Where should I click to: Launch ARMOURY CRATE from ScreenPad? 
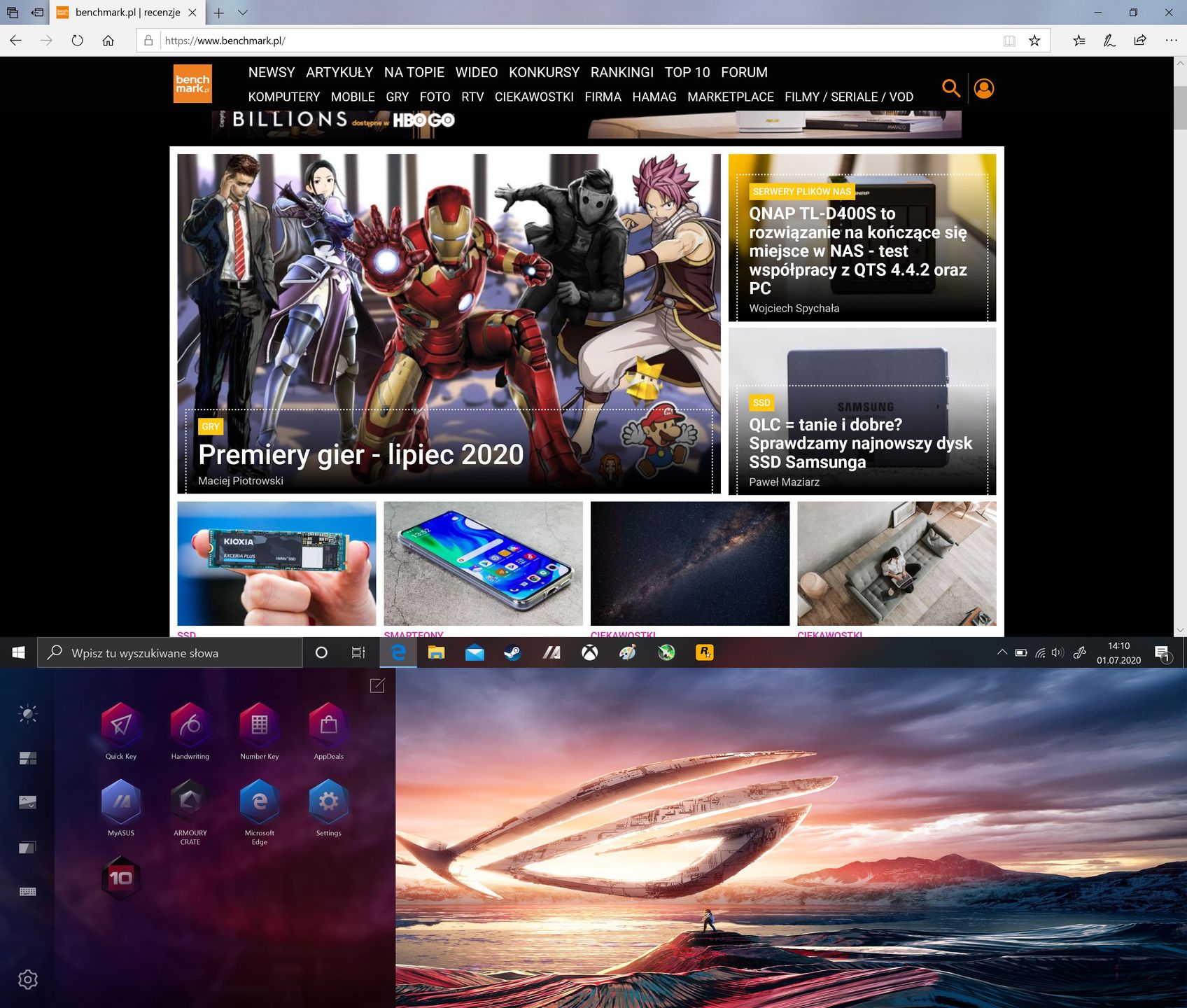tap(190, 801)
